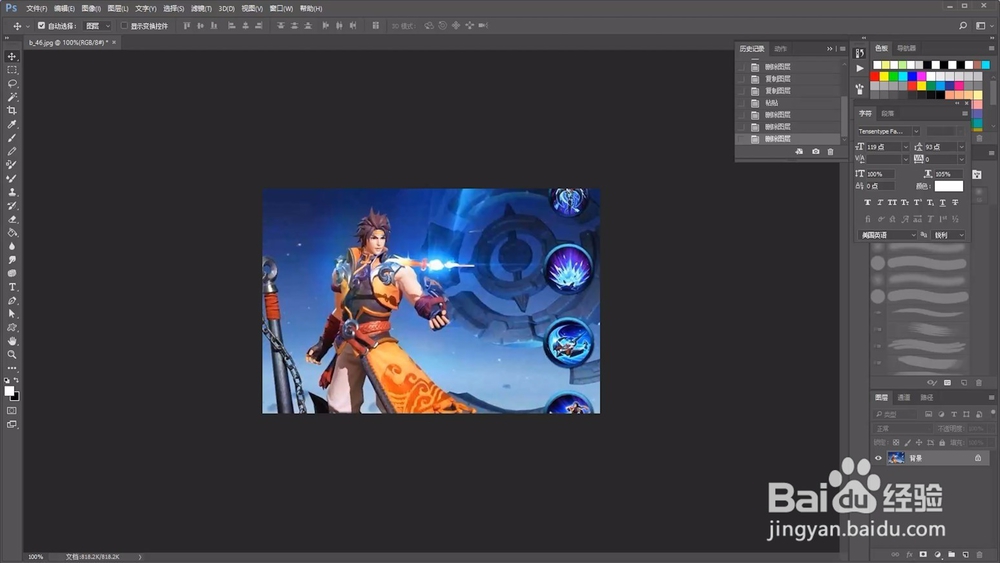Open auto-select 图层 dropdown in options bar

click(98, 26)
